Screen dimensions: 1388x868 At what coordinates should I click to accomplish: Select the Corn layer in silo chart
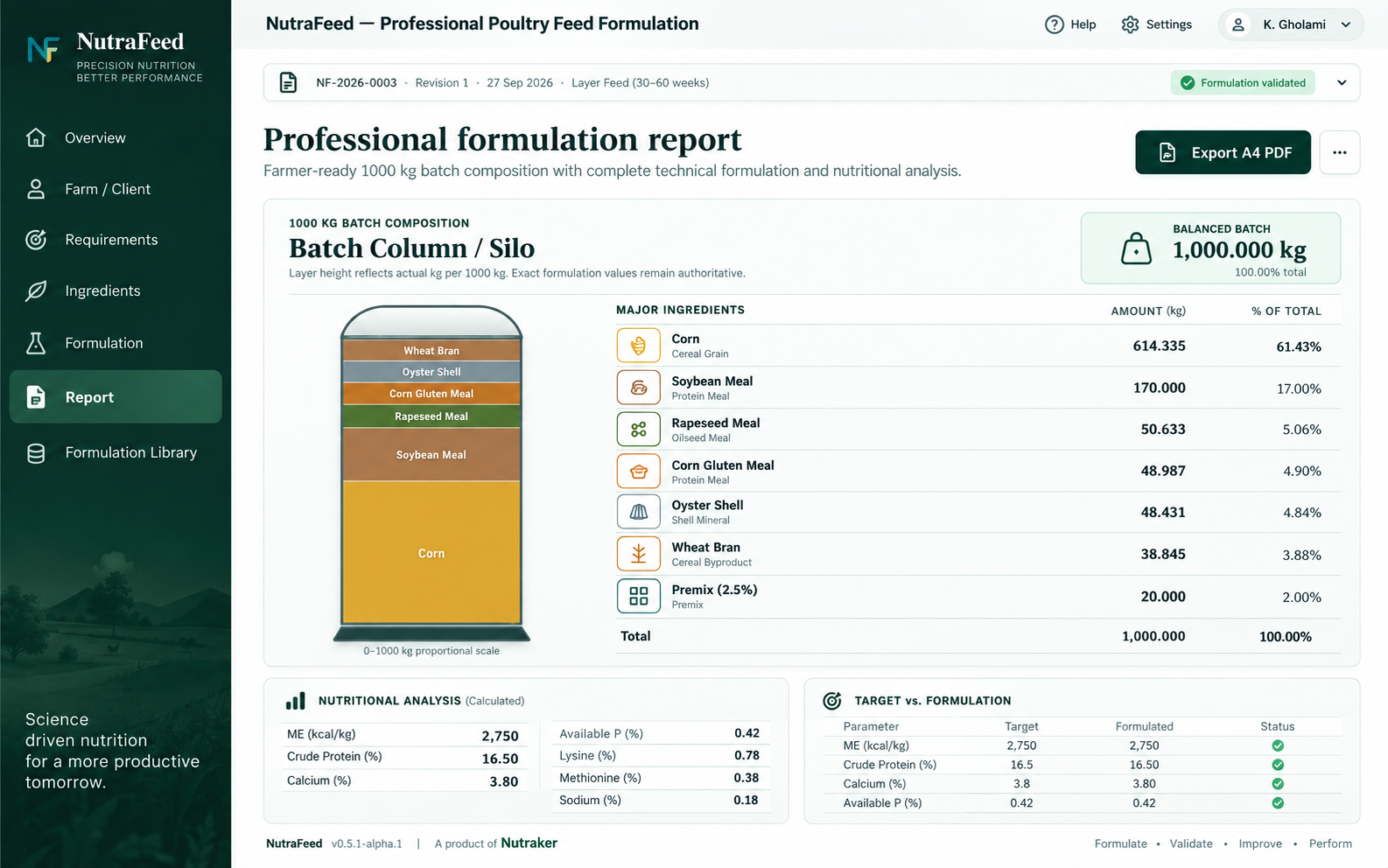[x=431, y=553]
